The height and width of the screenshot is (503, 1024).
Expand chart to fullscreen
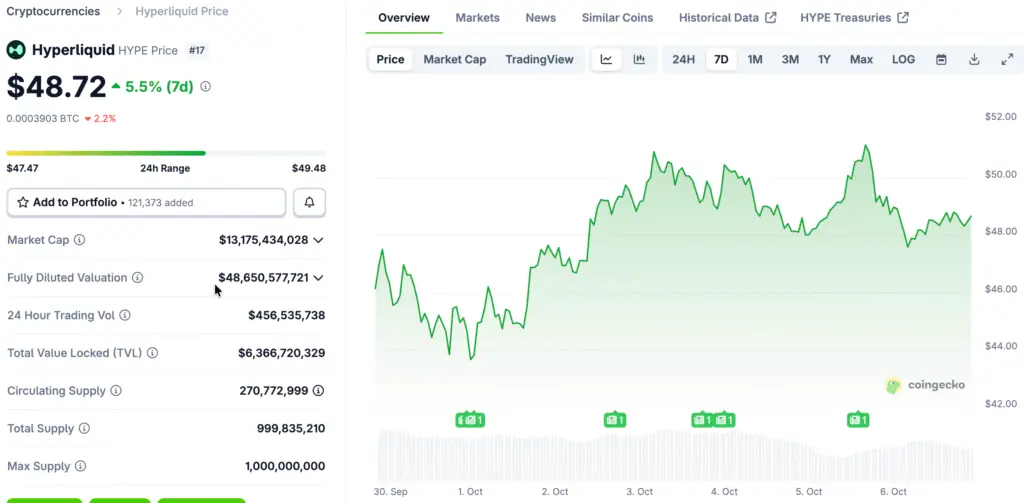pos(1007,60)
